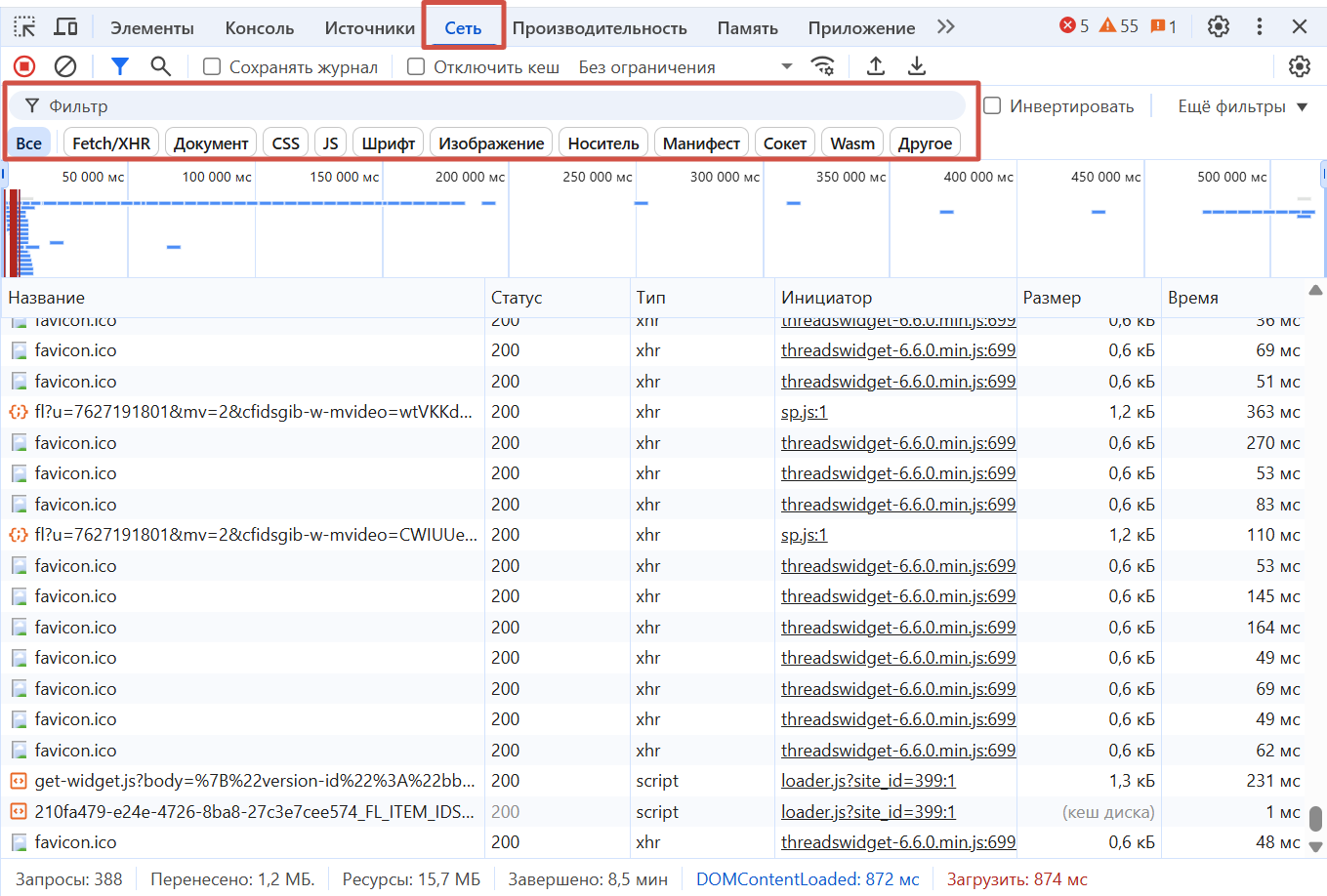Click the requests table vertical scrollbar thumb
Screen dimensions: 1327x896
[x=1315, y=817]
